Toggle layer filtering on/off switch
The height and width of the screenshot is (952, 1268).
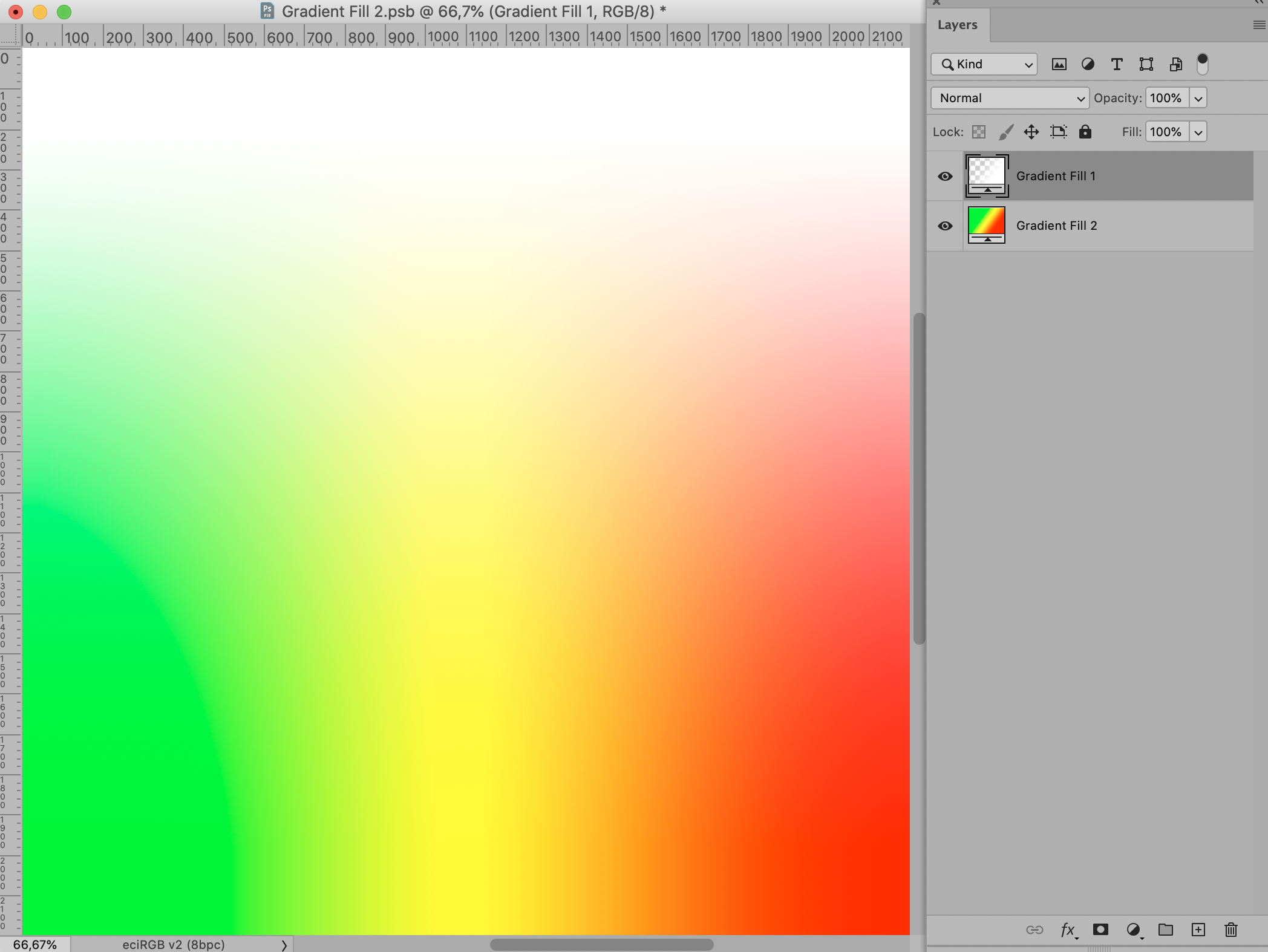click(x=1203, y=64)
